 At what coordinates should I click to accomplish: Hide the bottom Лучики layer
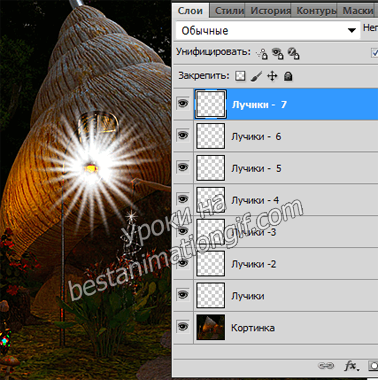(183, 295)
